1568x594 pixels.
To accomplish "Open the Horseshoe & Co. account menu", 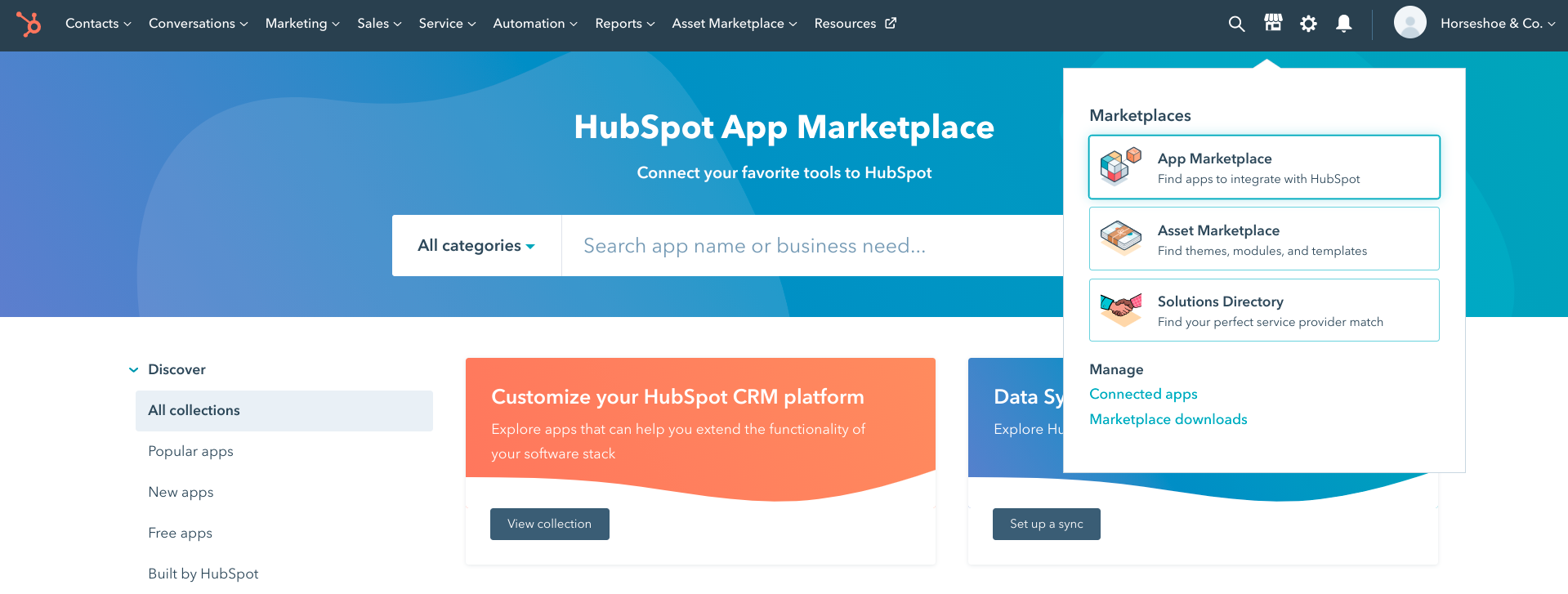I will point(1497,24).
